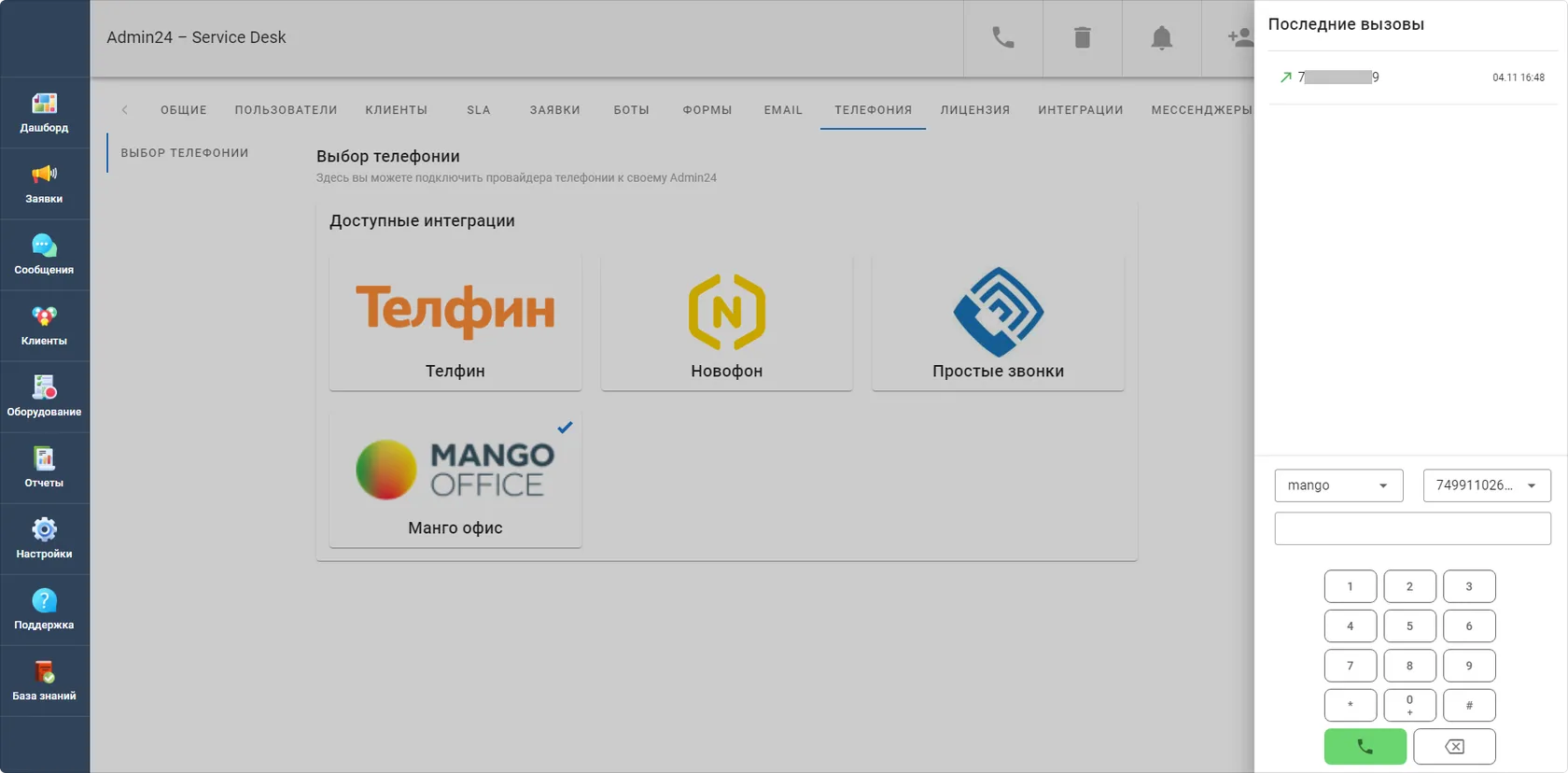Screen dimensions: 1568x773
Task: Click dialpad digit 1
Action: coord(1351,586)
